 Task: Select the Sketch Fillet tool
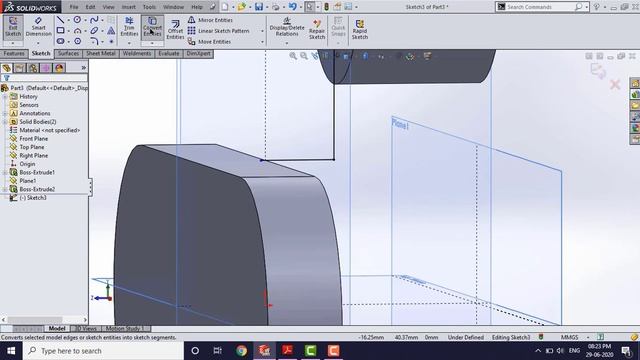94,41
